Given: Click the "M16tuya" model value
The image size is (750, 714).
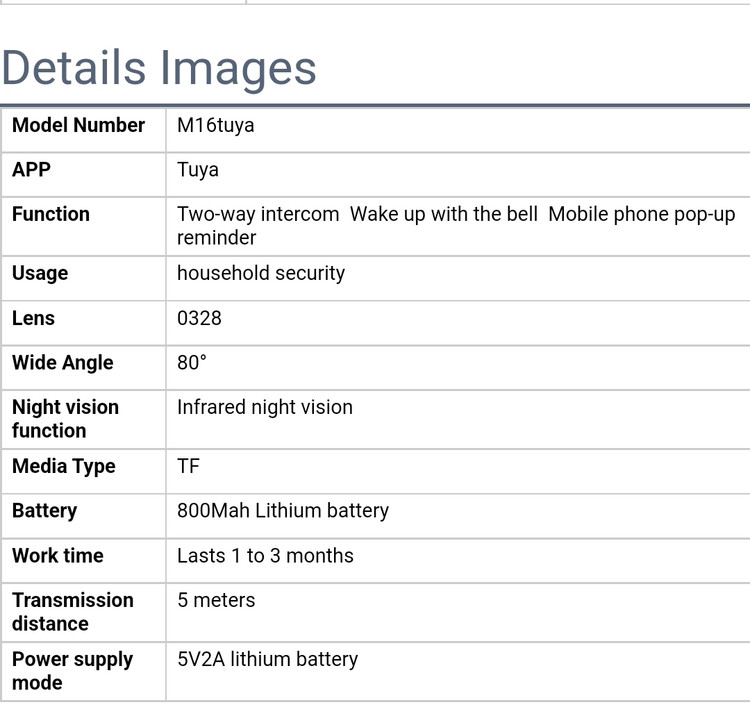Looking at the screenshot, I should tap(215, 126).
